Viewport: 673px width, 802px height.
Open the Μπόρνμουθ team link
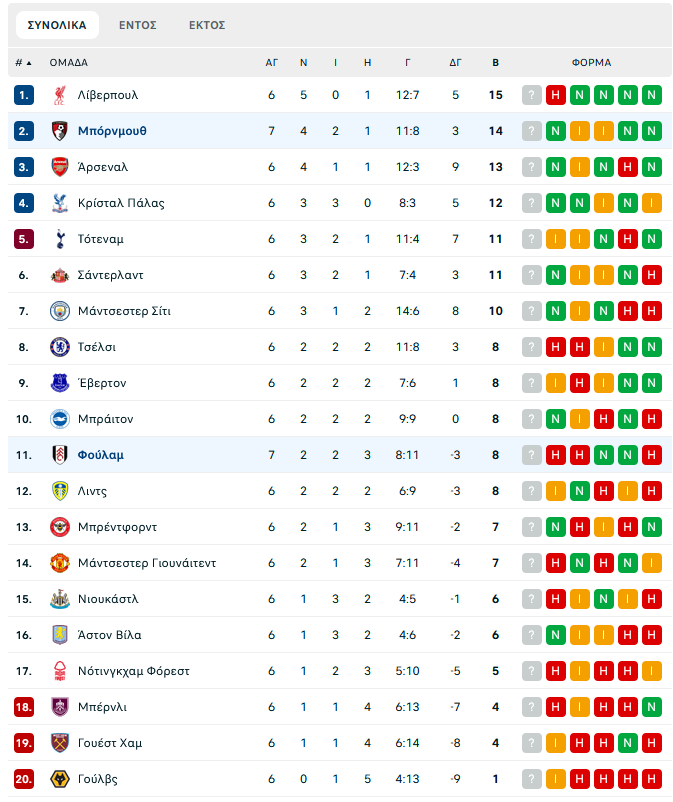point(112,131)
